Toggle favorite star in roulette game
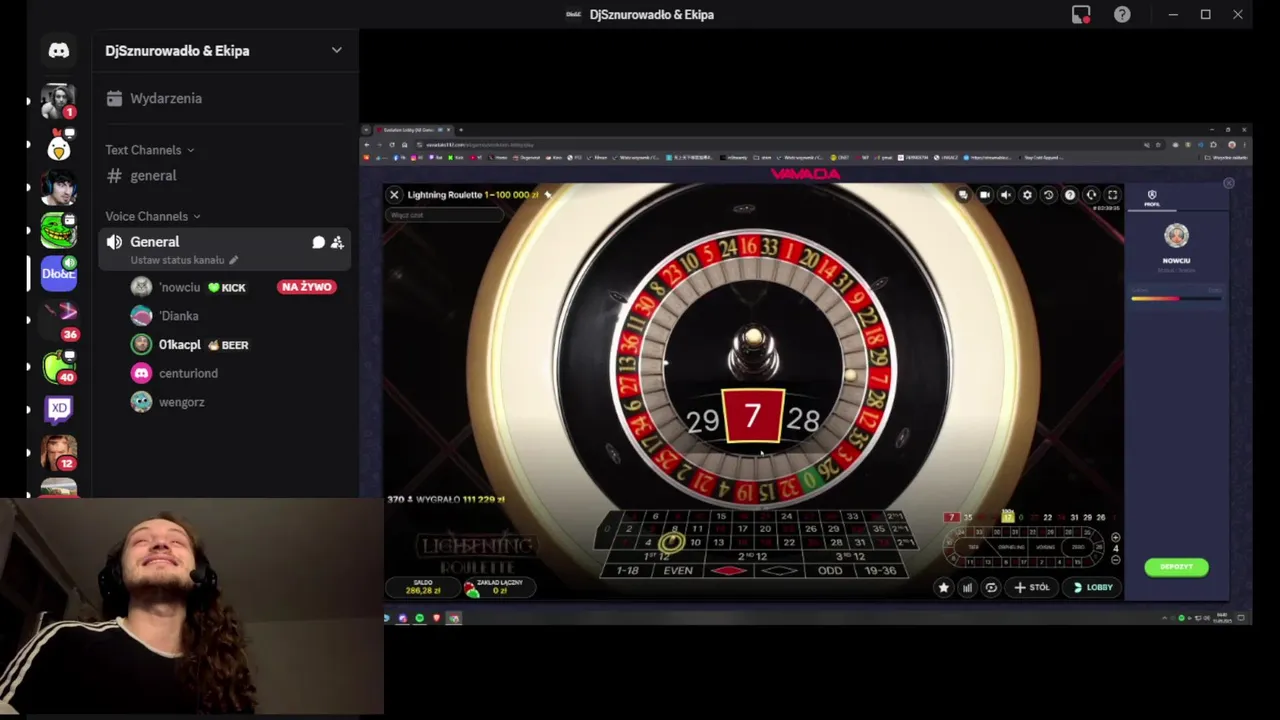The height and width of the screenshot is (720, 1280). tap(943, 588)
